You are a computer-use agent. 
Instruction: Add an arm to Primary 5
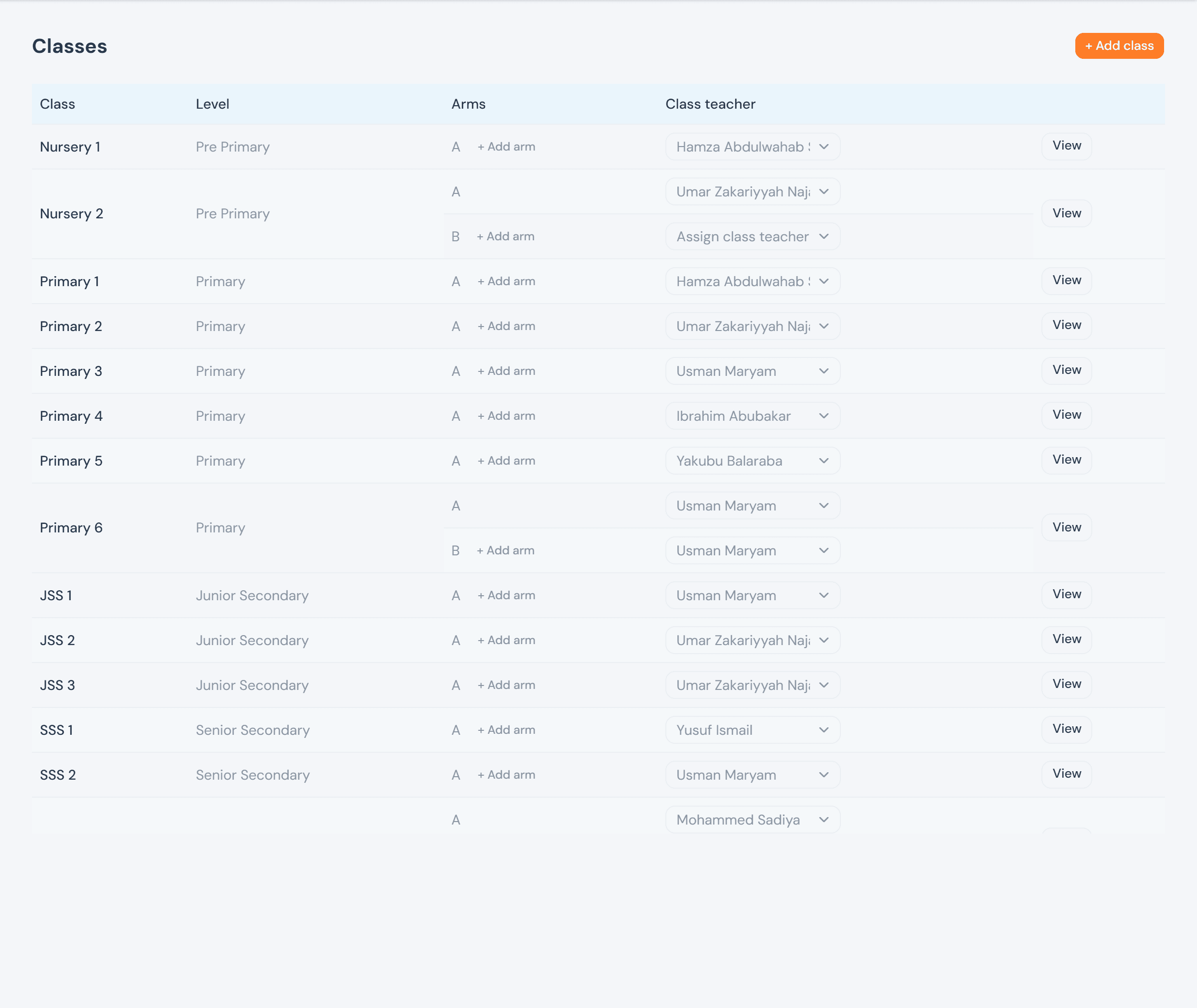pos(506,461)
